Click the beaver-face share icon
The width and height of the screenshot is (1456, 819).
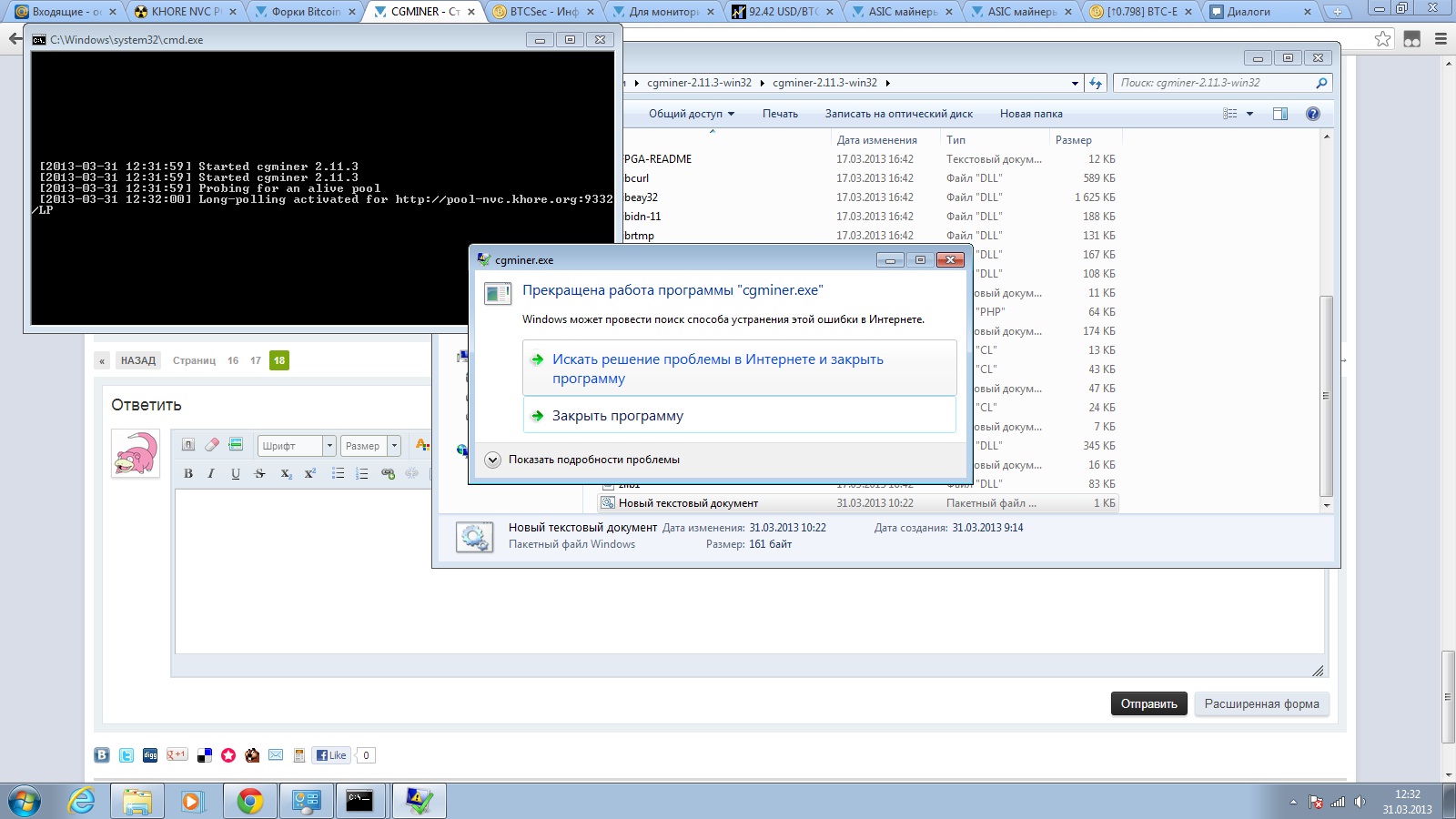pyautogui.click(x=252, y=755)
